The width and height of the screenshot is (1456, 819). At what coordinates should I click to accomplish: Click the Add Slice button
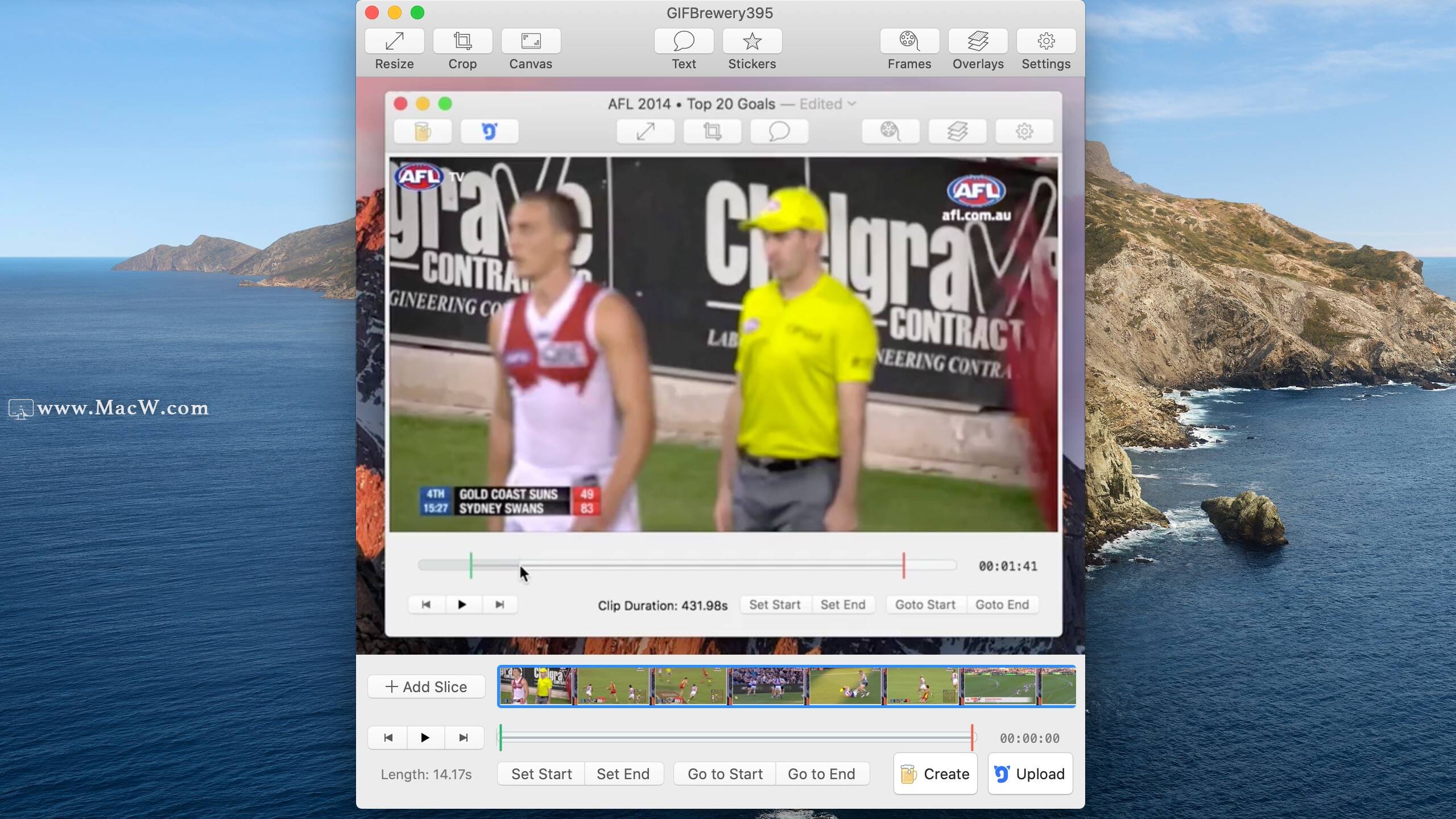(426, 686)
